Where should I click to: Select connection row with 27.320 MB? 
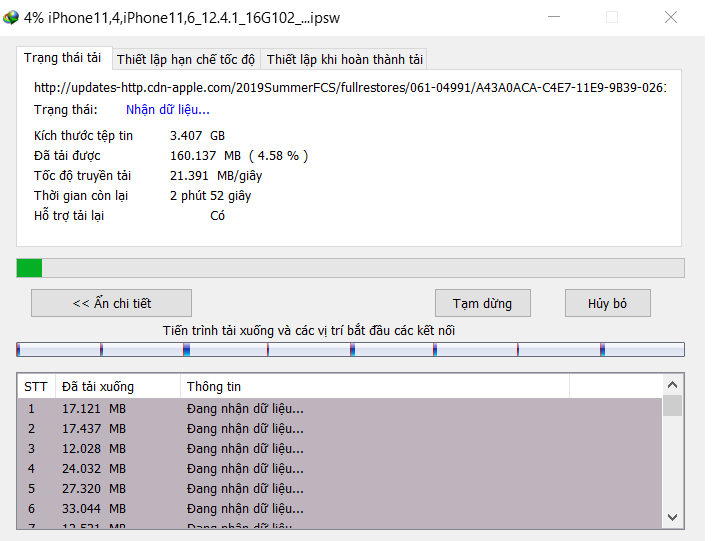tap(340, 489)
